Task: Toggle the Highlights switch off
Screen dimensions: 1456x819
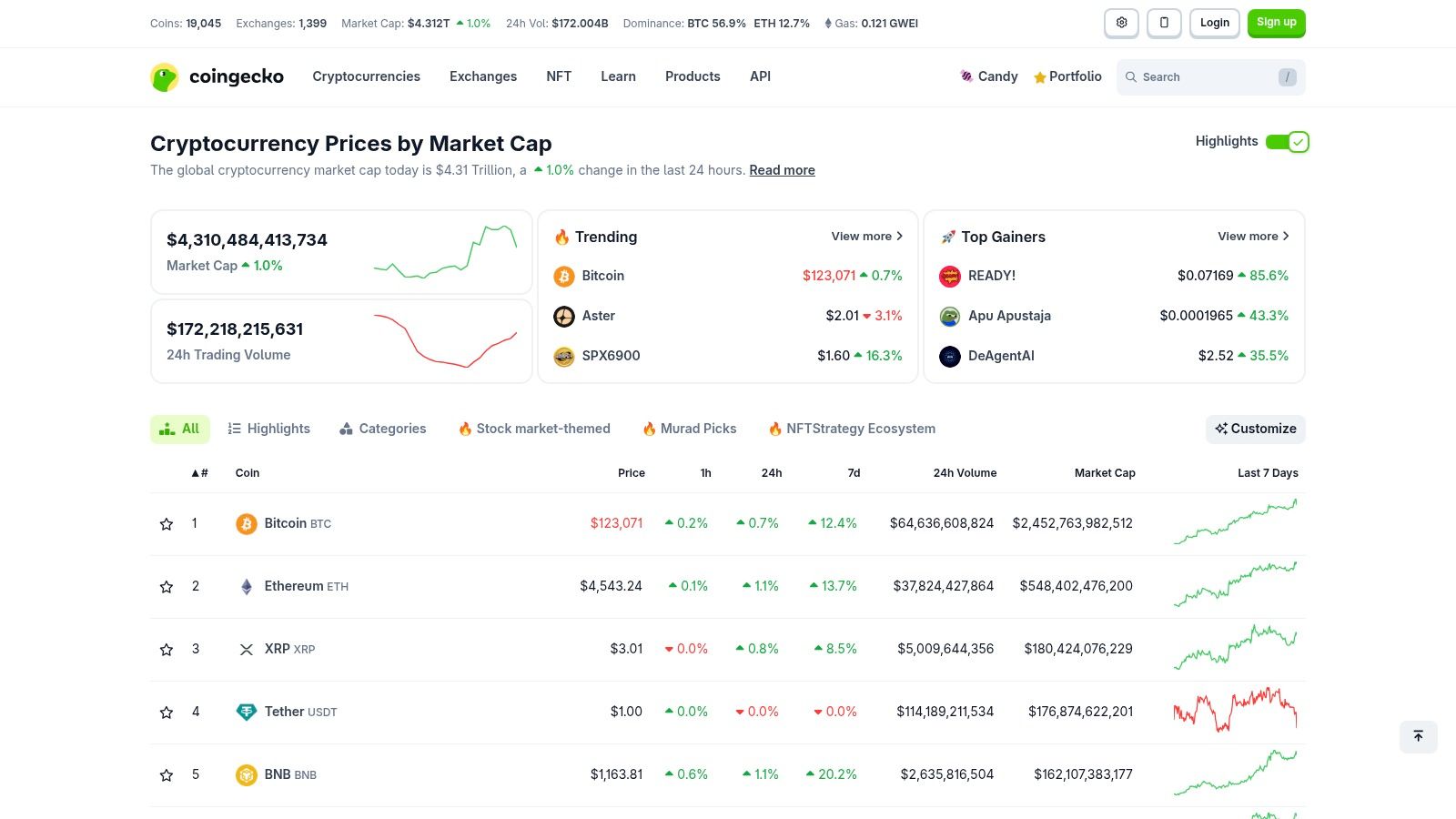Action: click(x=1289, y=142)
